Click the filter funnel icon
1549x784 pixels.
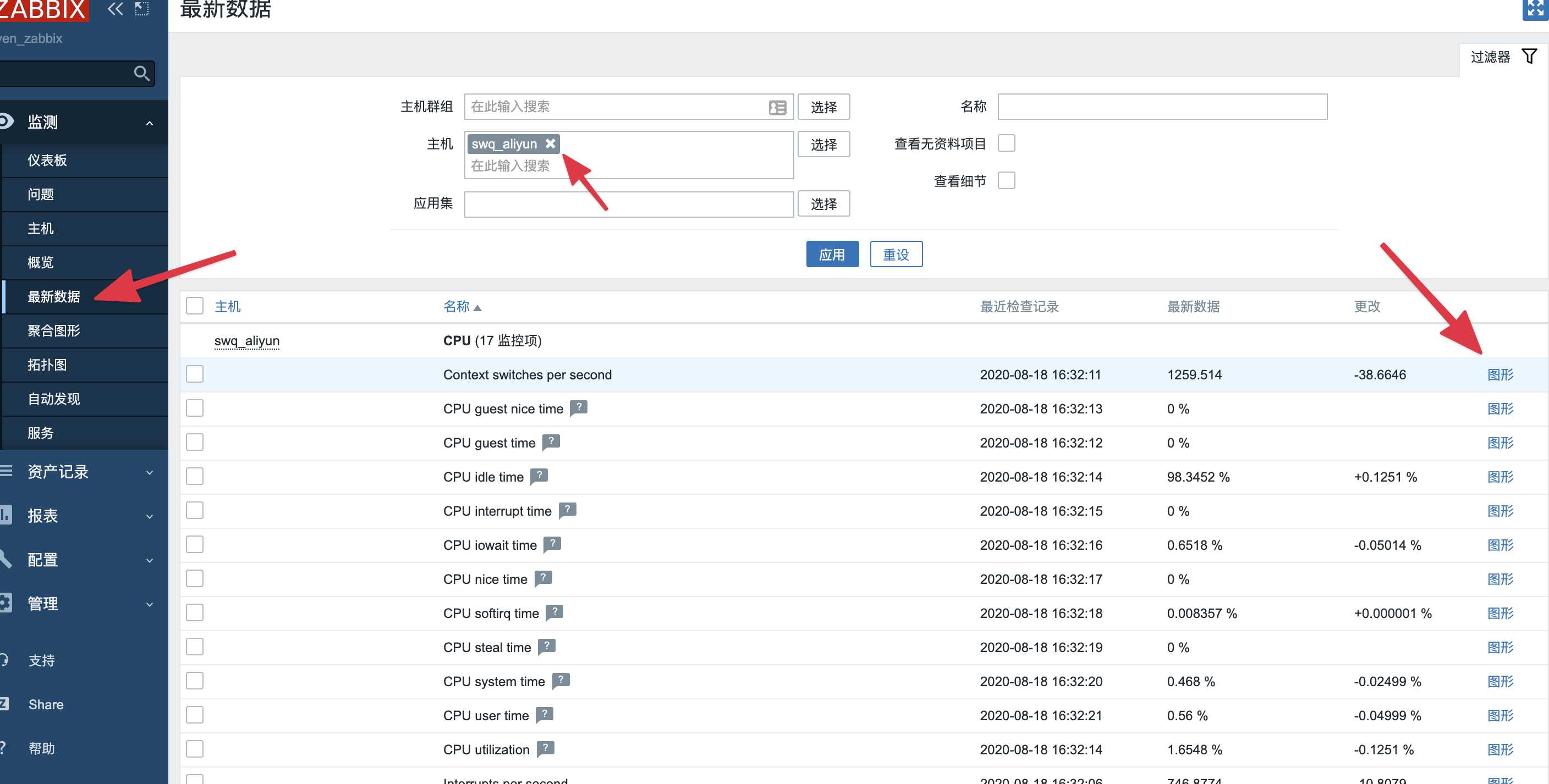pos(1529,57)
